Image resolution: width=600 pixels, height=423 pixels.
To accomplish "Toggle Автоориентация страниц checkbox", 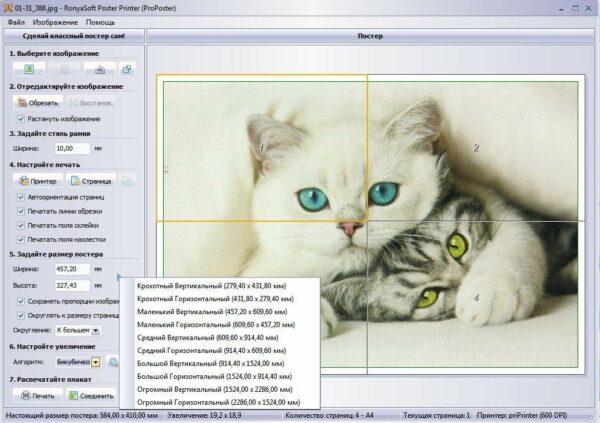I will (x=21, y=197).
